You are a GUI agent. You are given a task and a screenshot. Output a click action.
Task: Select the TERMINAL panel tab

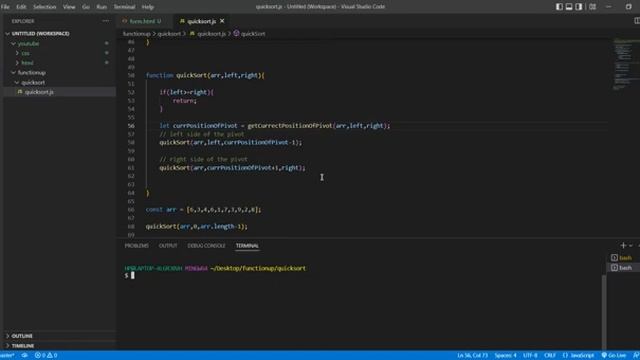point(247,246)
